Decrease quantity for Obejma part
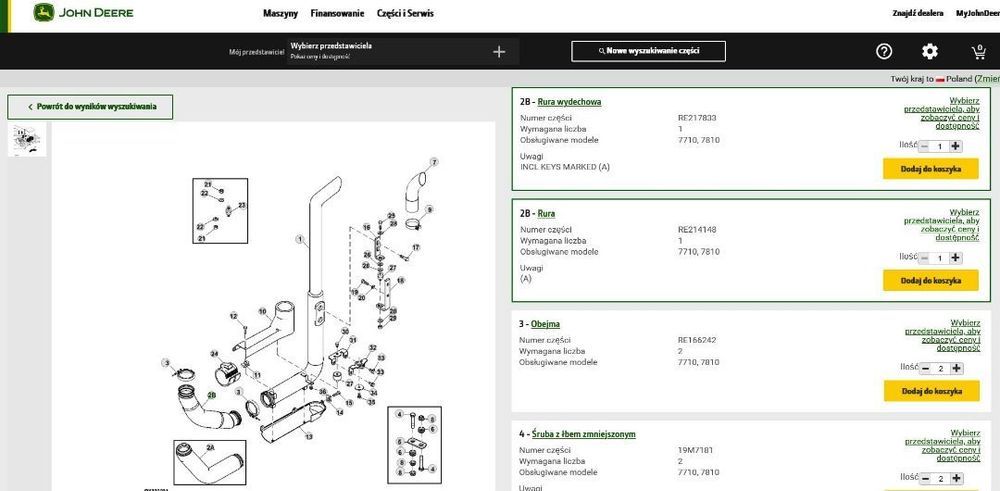 925,368
